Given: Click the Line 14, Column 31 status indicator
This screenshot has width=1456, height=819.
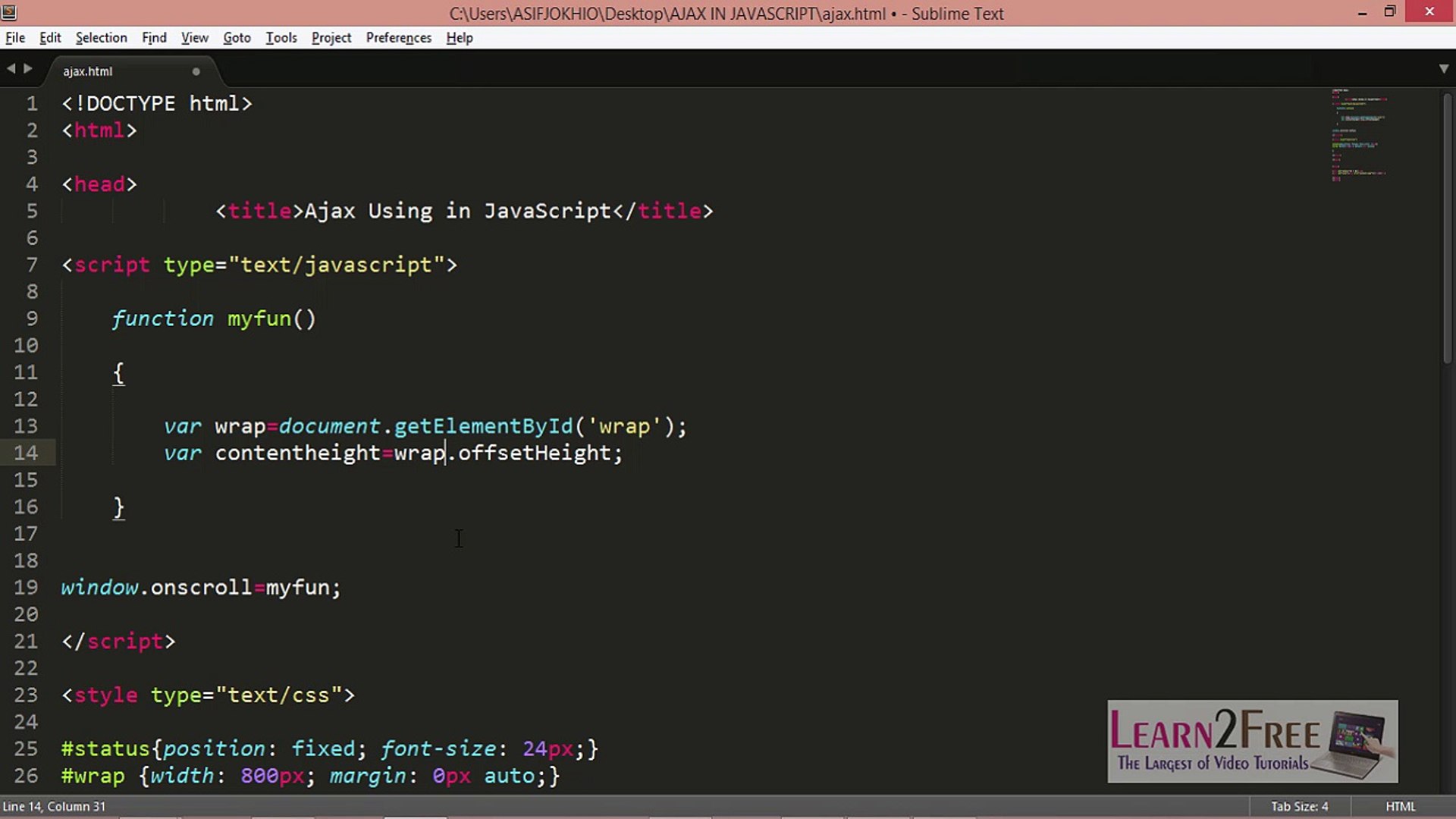Looking at the screenshot, I should (53, 806).
